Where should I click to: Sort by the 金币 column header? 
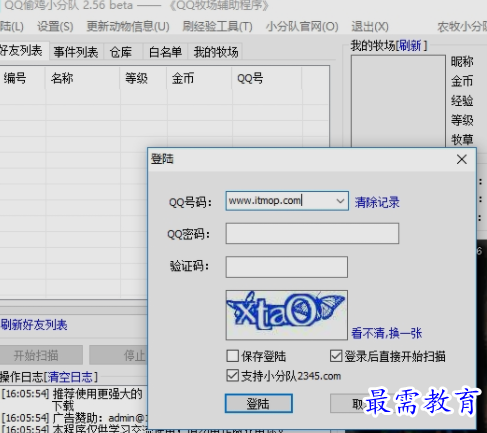pos(199,78)
